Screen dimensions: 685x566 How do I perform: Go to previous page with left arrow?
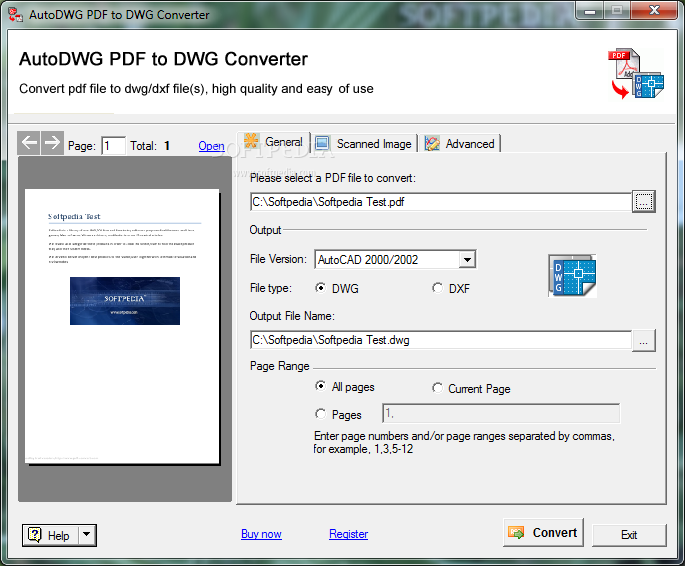click(29, 143)
